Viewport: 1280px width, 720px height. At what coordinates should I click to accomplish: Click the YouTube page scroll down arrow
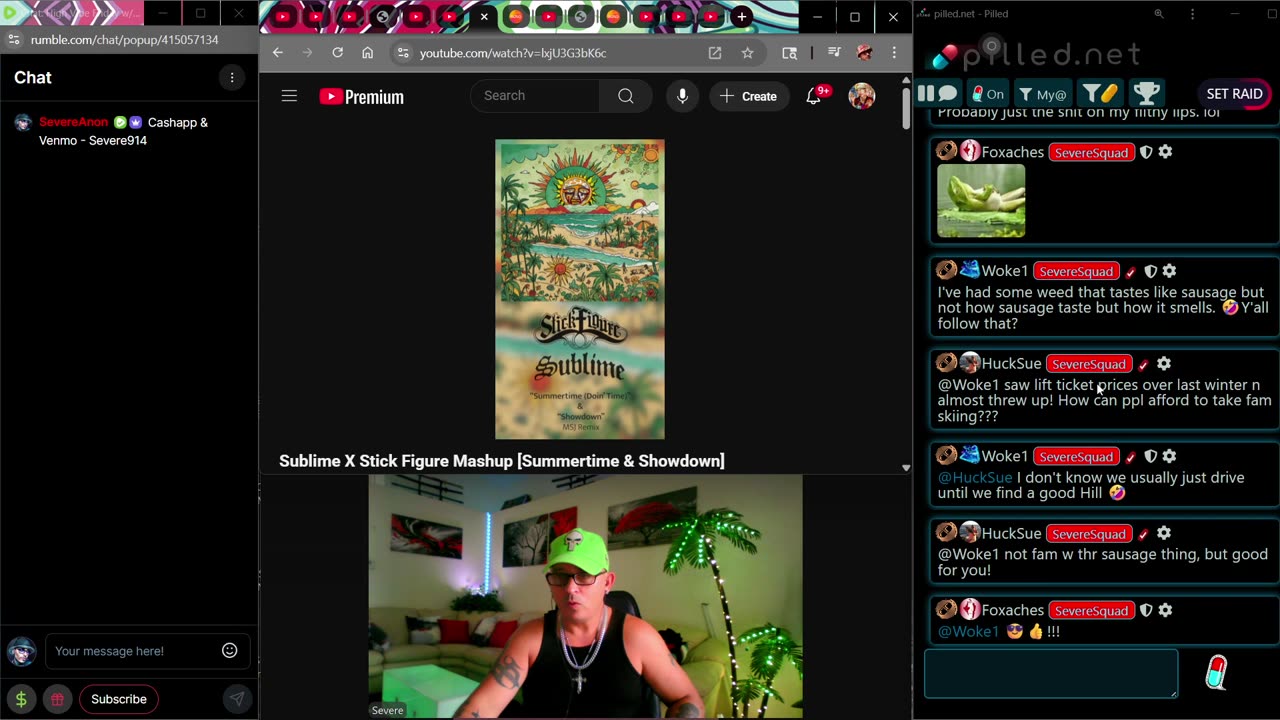tap(906, 467)
